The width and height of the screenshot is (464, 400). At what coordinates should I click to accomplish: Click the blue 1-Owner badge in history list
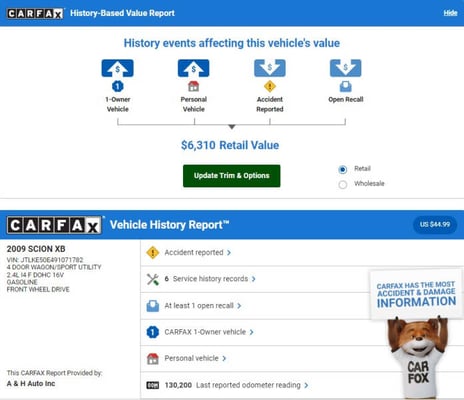[153, 332]
